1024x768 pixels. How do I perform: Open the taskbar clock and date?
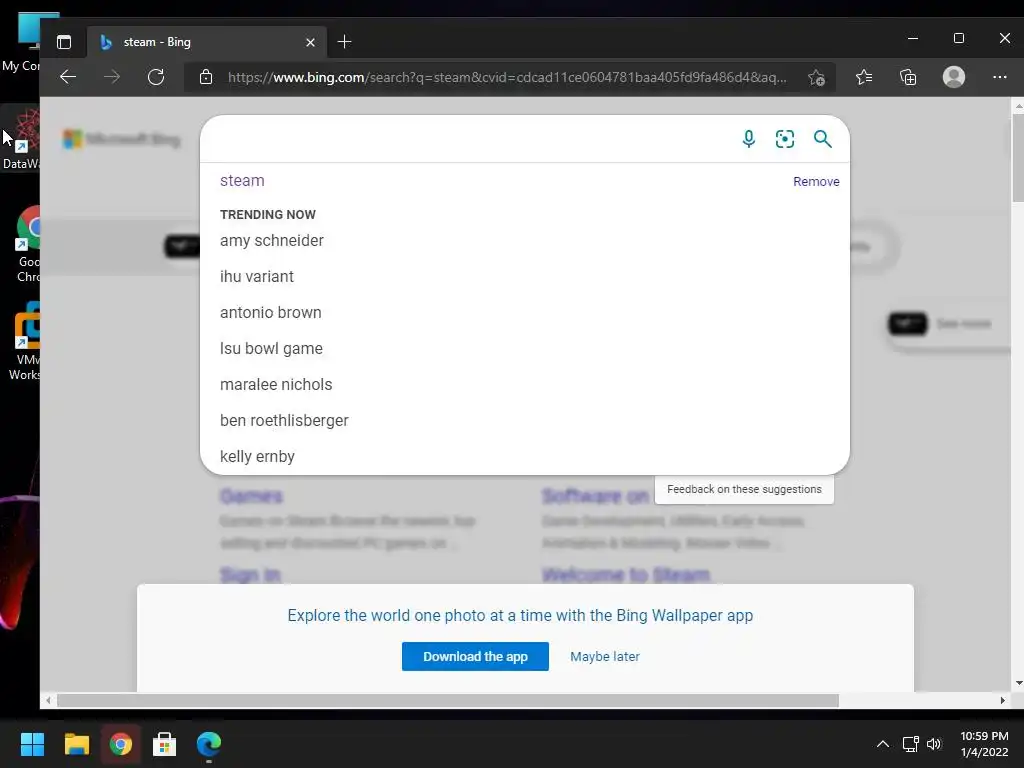pos(984,744)
